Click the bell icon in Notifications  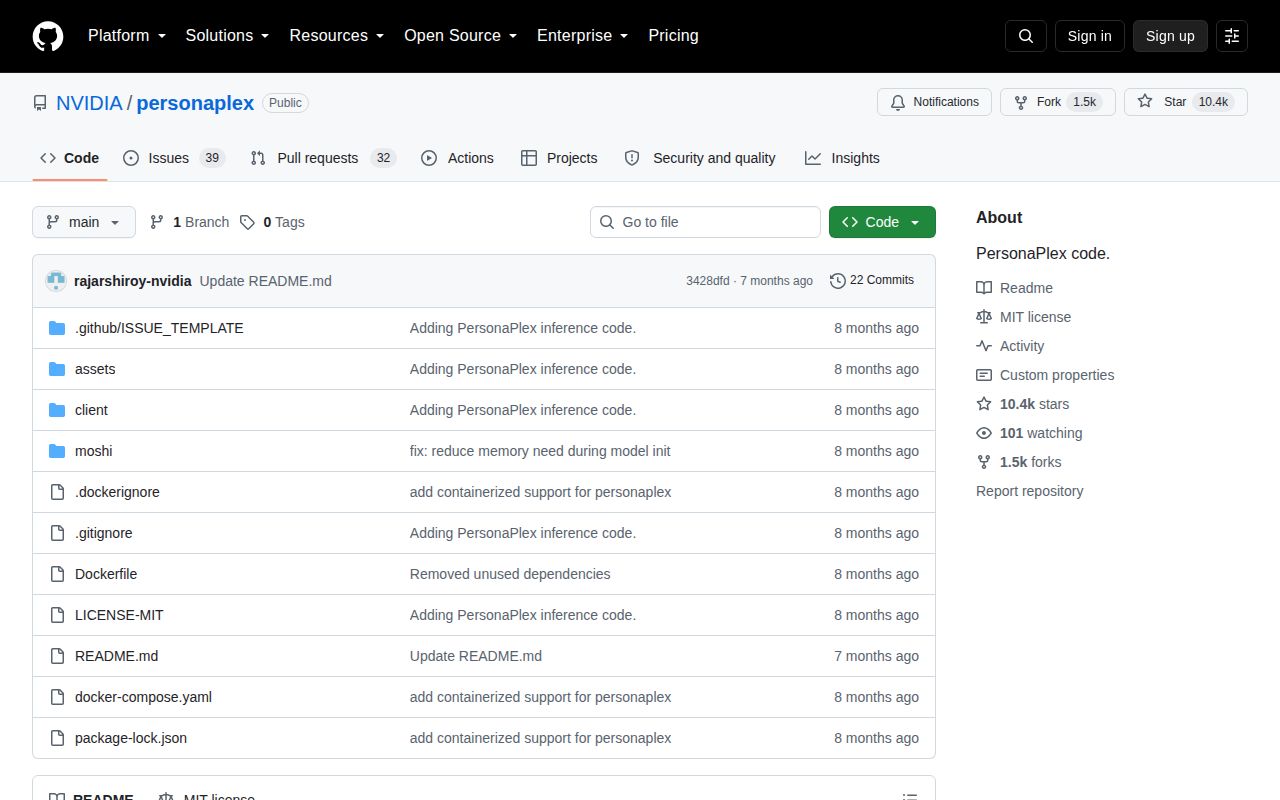click(x=898, y=102)
